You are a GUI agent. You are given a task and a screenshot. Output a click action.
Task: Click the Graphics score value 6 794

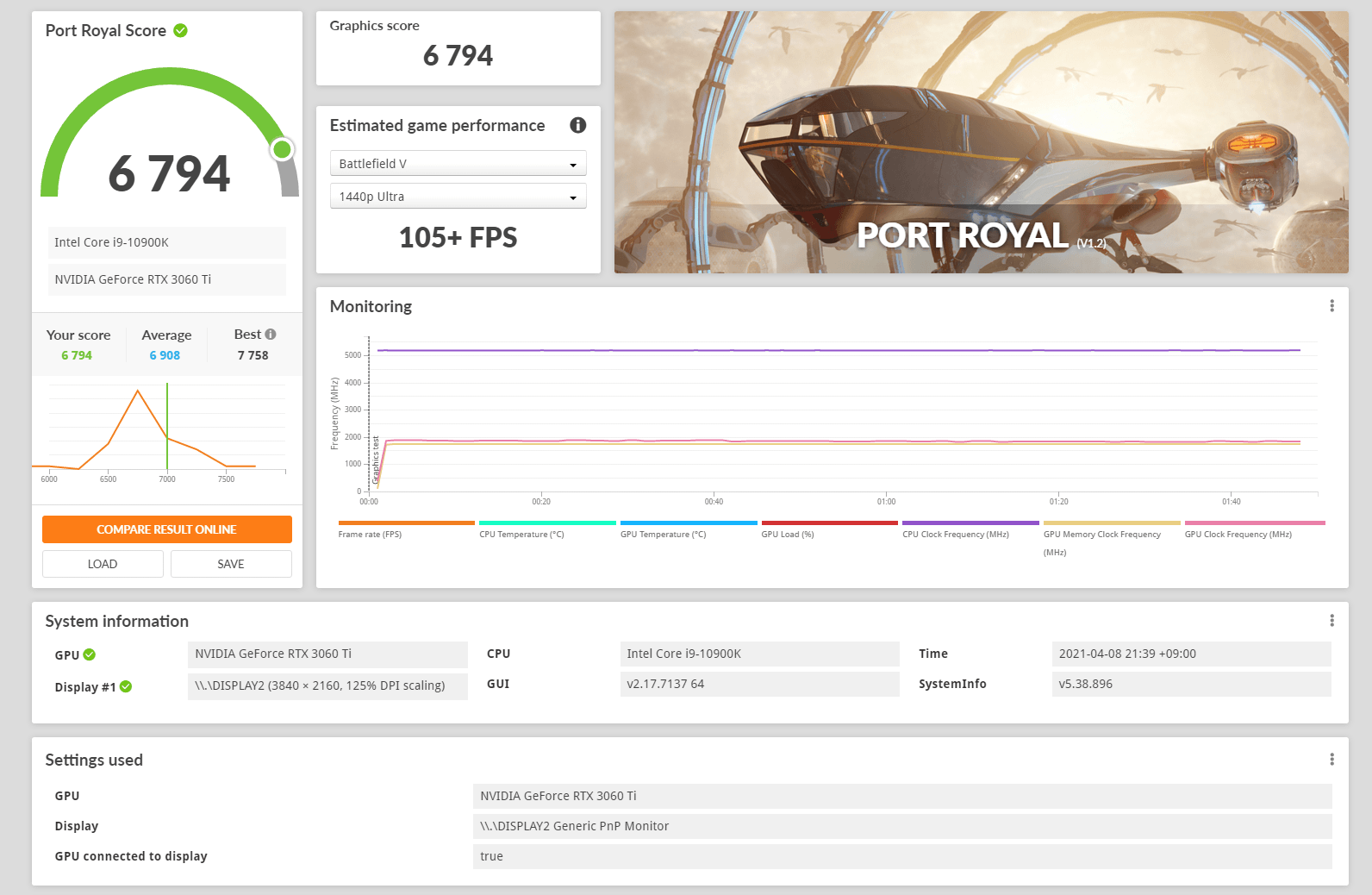(x=458, y=56)
